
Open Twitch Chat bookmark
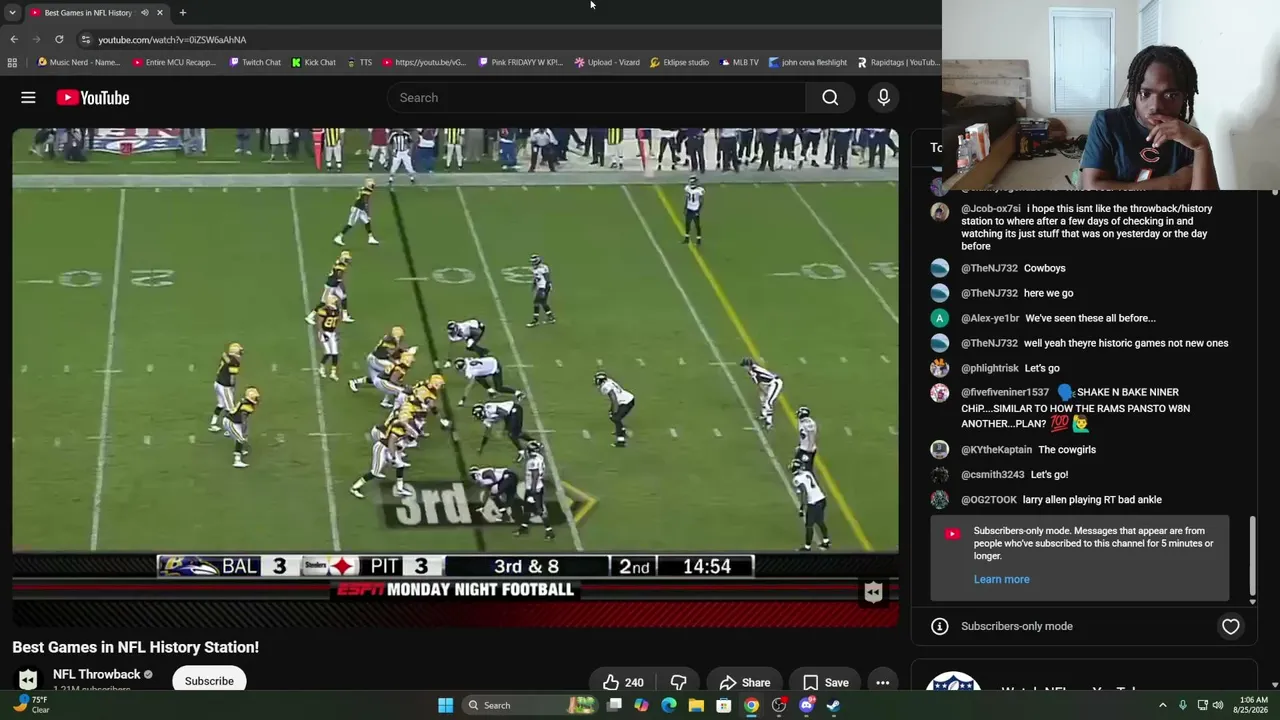[254, 62]
